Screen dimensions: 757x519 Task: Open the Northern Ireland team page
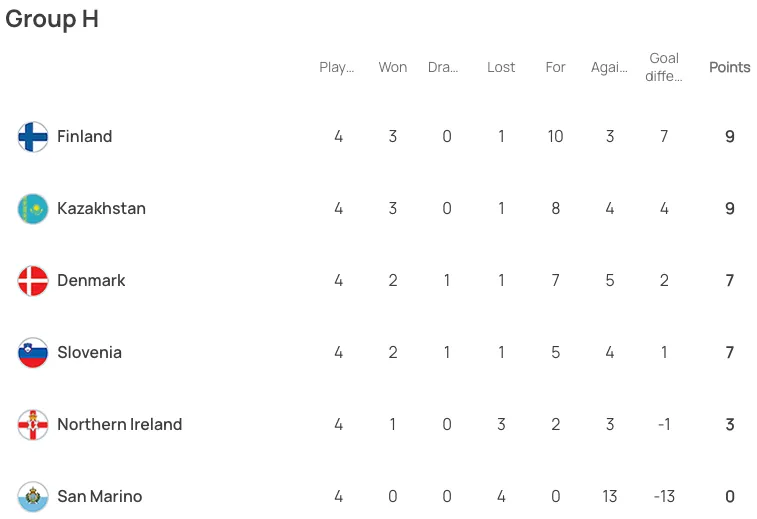pos(120,424)
